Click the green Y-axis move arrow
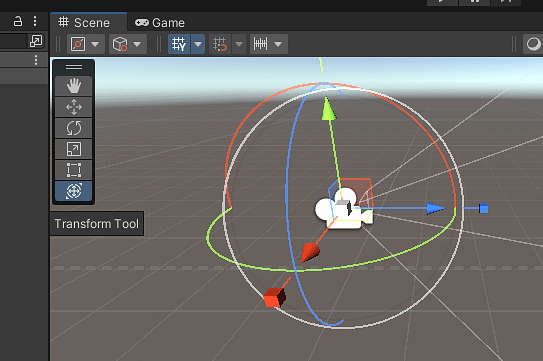543x361 pixels. point(328,109)
